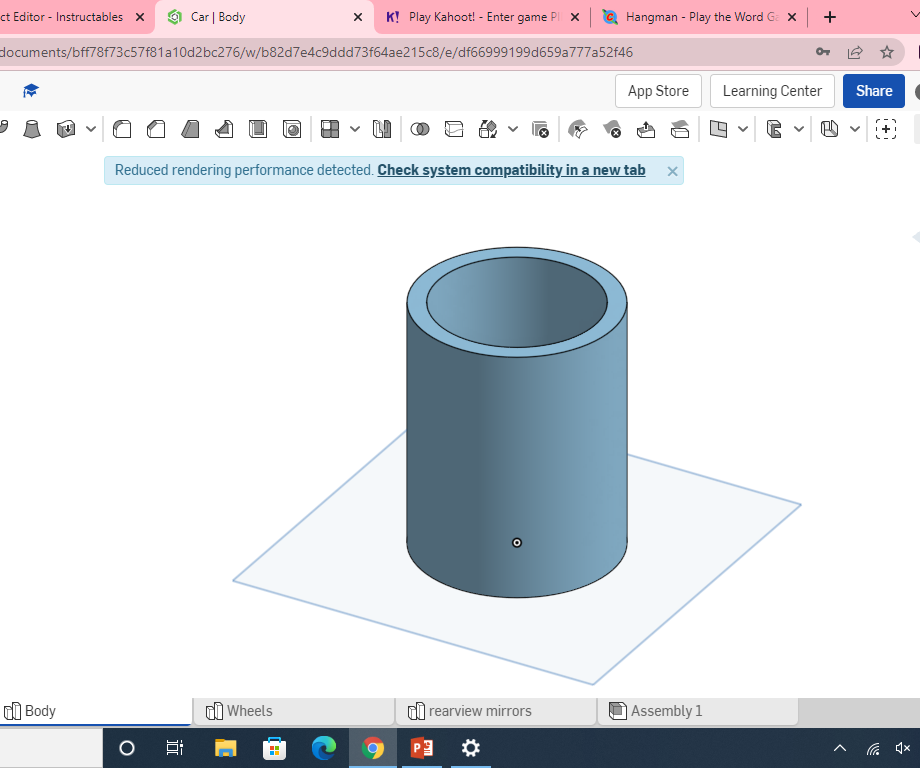Open the Learning Center

point(772,91)
